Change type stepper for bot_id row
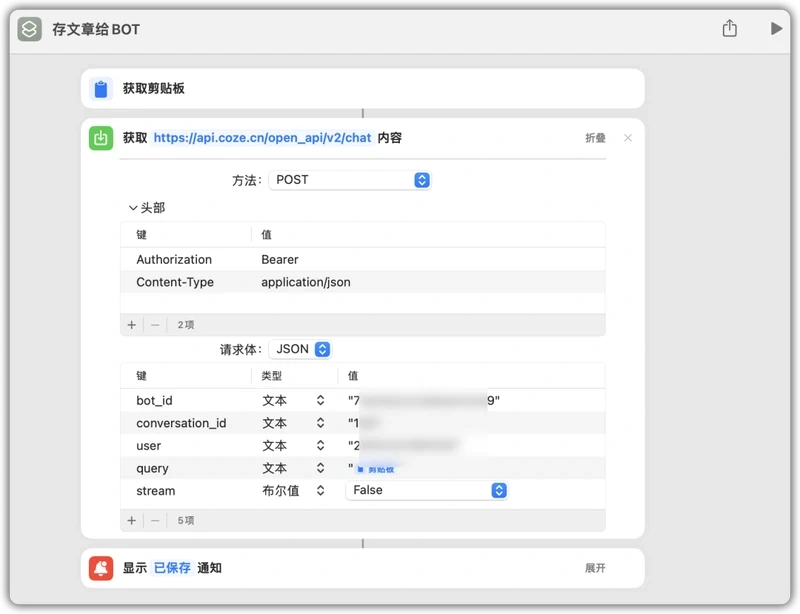The image size is (800, 614). [320, 401]
